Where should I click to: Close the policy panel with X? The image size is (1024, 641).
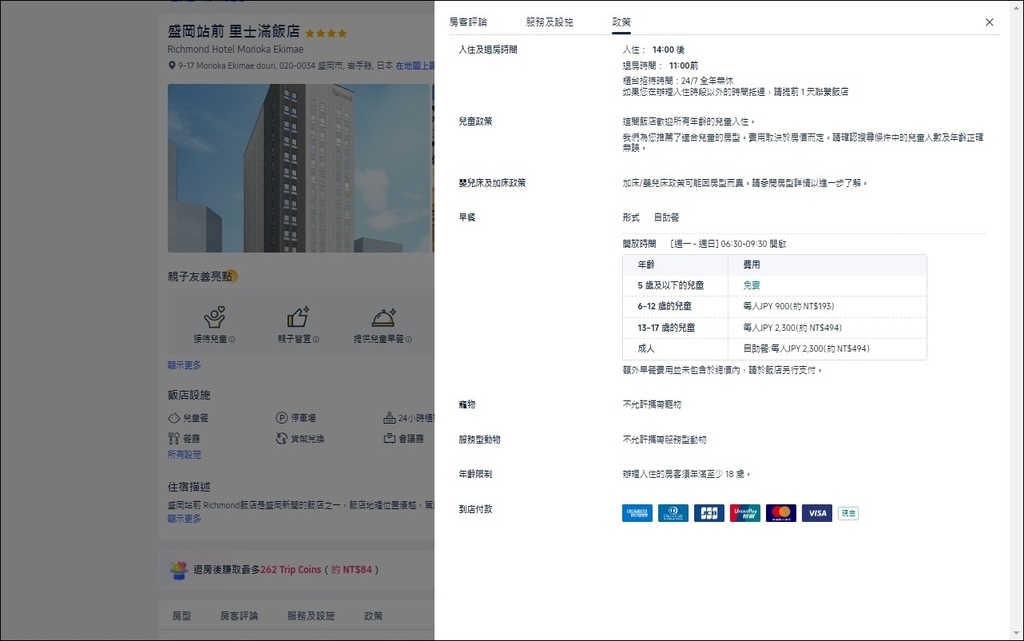pos(989,22)
